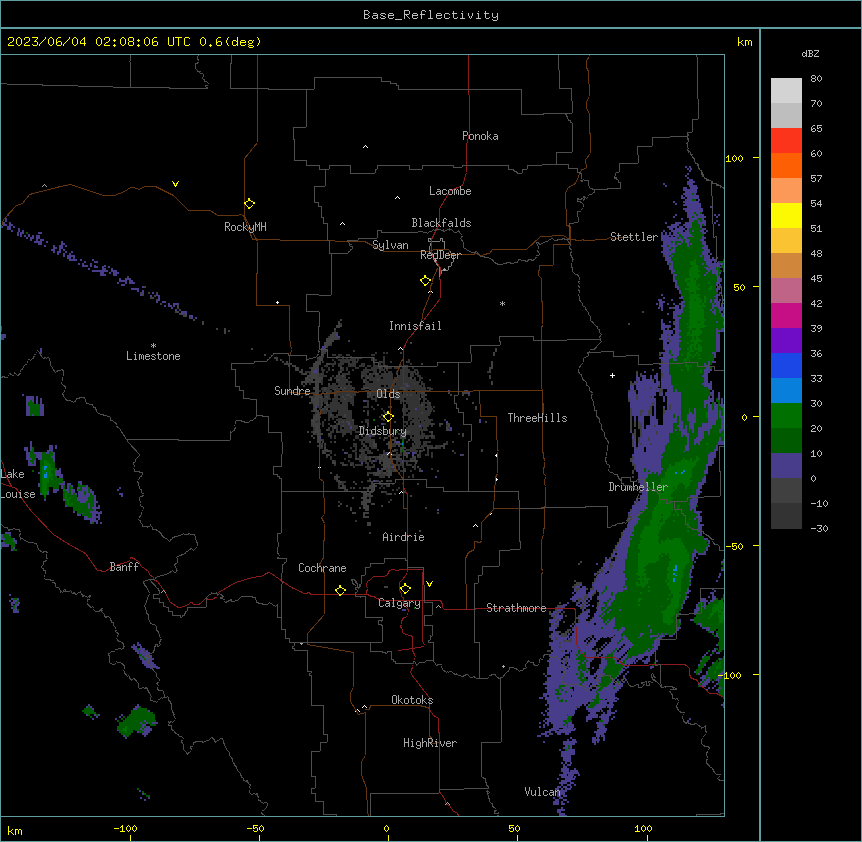The height and width of the screenshot is (842, 862).
Task: Click the Banff label
Action: click(x=124, y=567)
